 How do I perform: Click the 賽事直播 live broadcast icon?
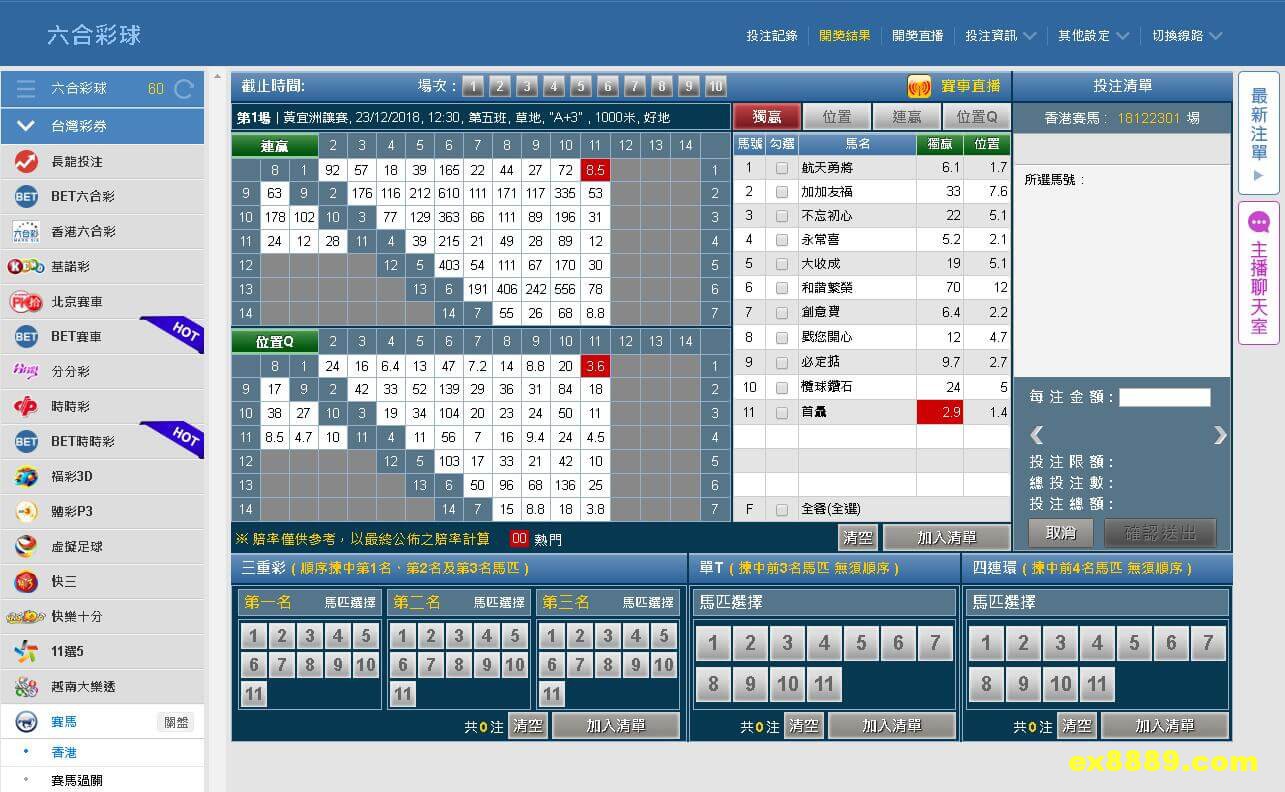[x=919, y=87]
